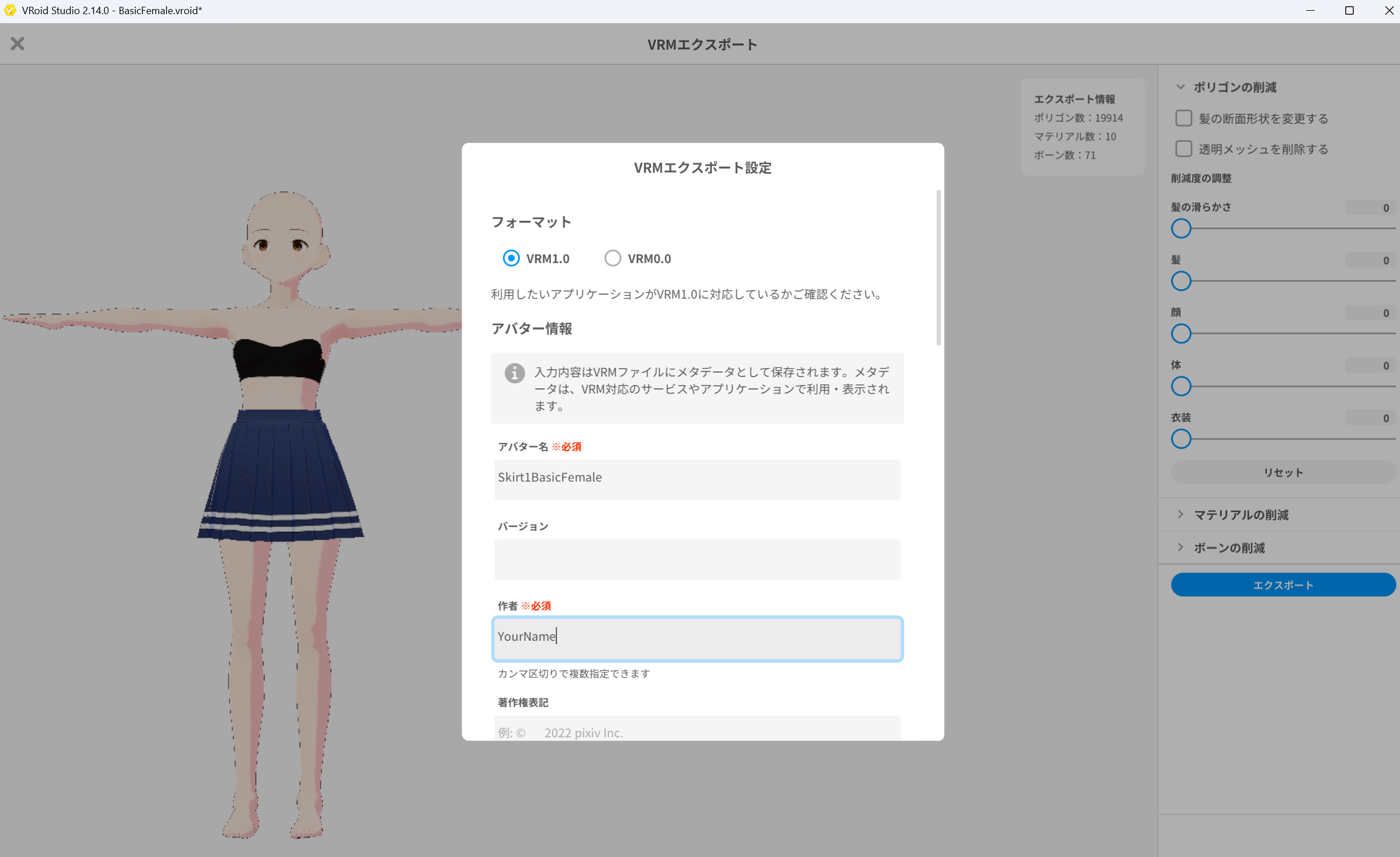The height and width of the screenshot is (857, 1400).
Task: Click the VRoid Studio app logo icon
Action: 10,10
